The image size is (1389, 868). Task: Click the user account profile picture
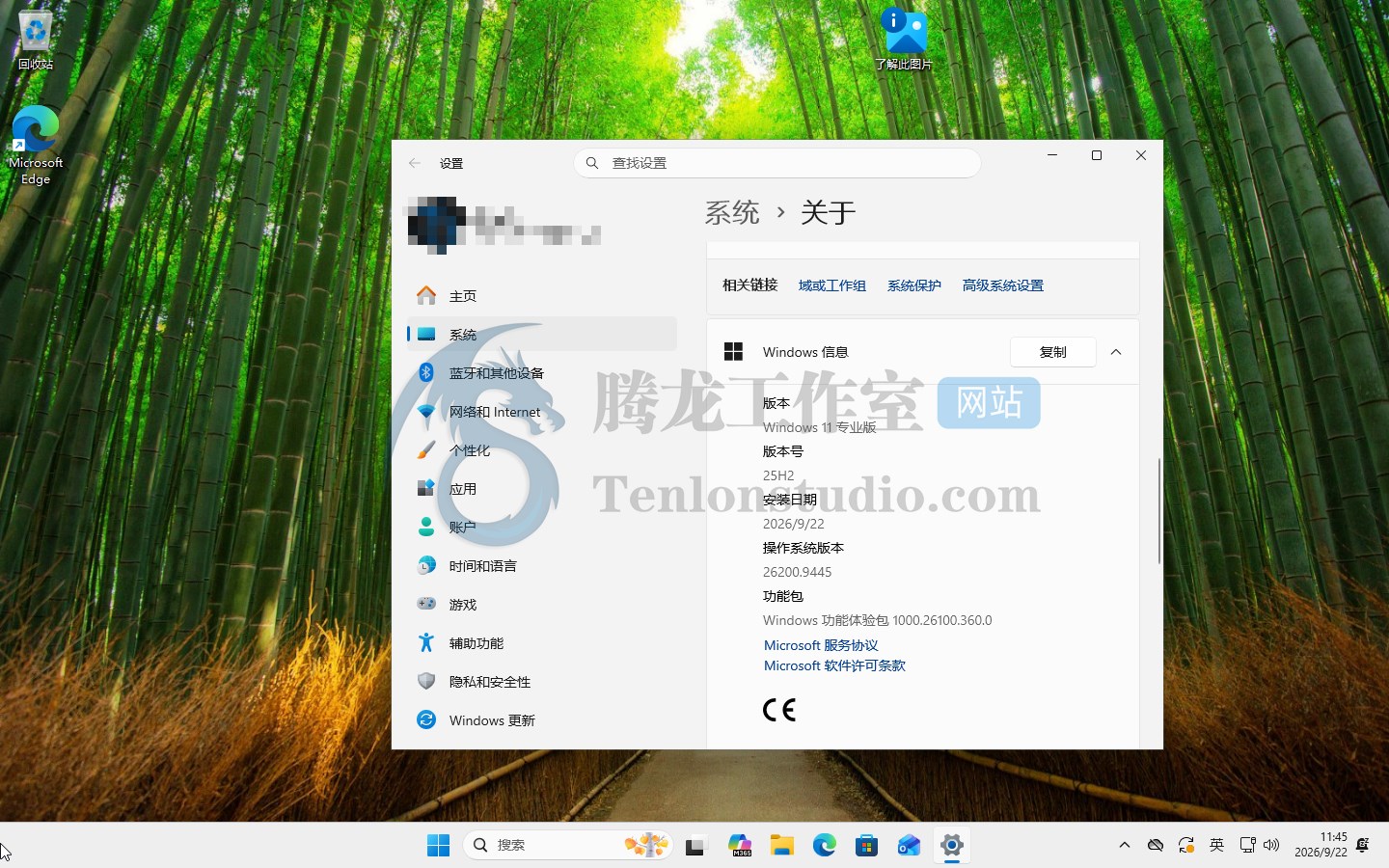[436, 226]
